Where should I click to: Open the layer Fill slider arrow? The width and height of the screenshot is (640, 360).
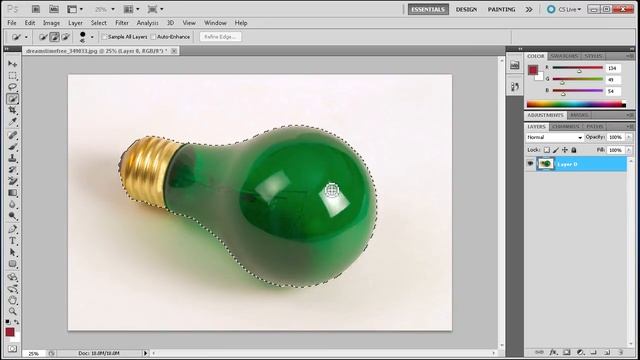tap(629, 150)
